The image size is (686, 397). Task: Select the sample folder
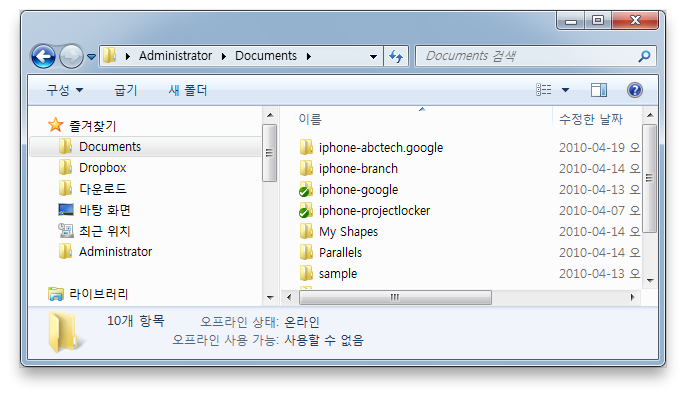point(338,274)
